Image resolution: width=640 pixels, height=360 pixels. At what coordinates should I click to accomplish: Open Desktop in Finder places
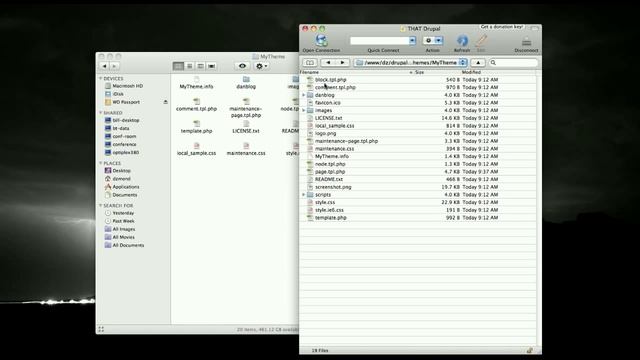pos(122,171)
